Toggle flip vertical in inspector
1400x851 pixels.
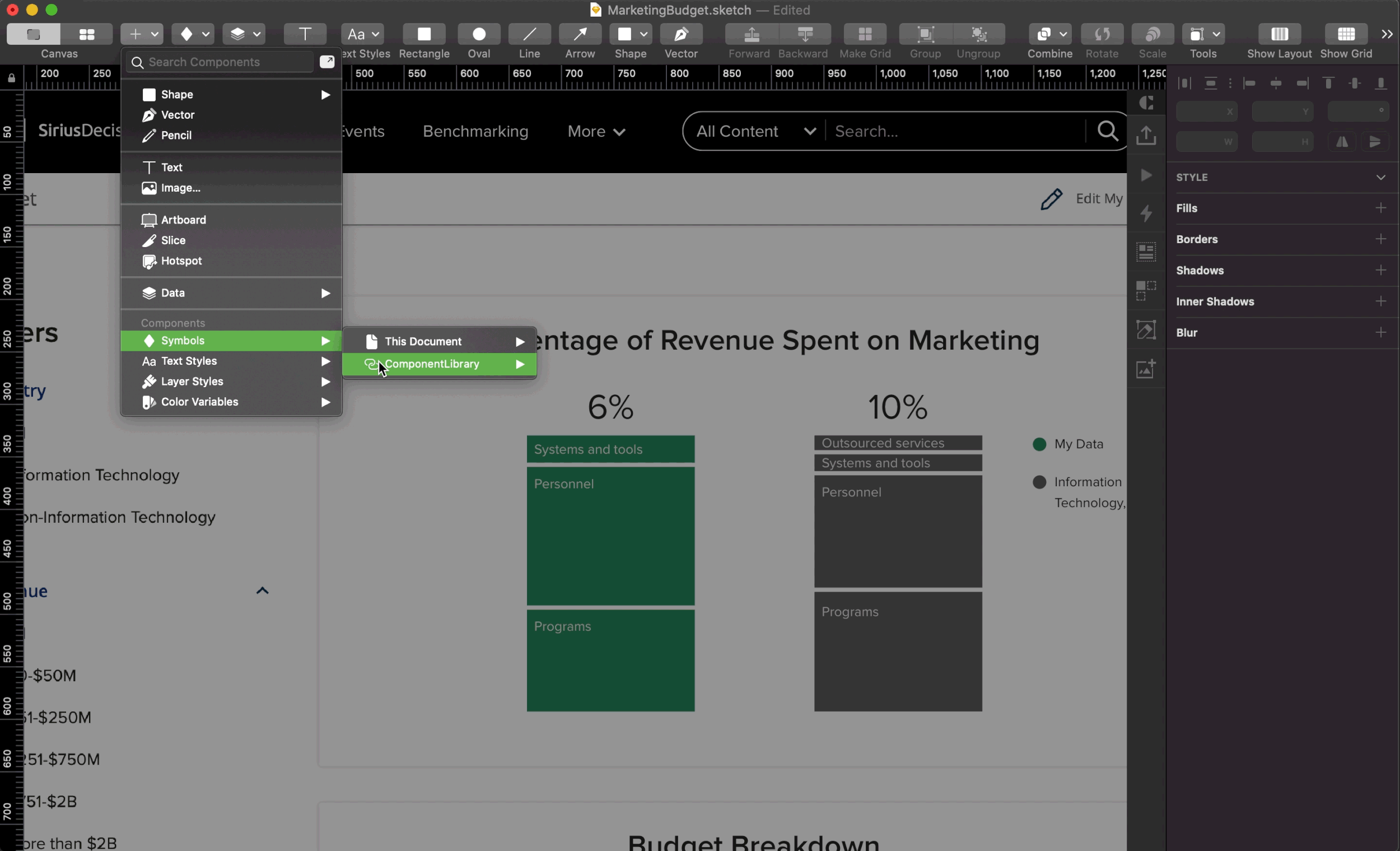coord(1375,142)
